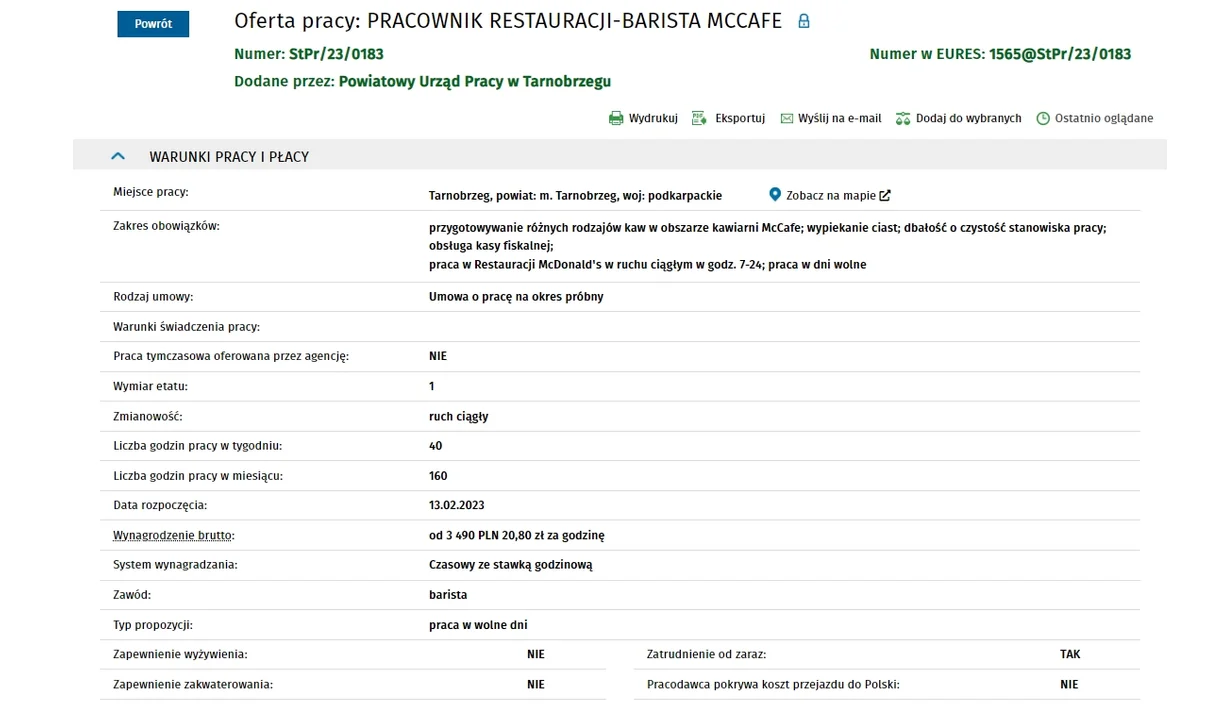
Task: Click Umowa o pracę na okres próbny value
Action: point(516,297)
